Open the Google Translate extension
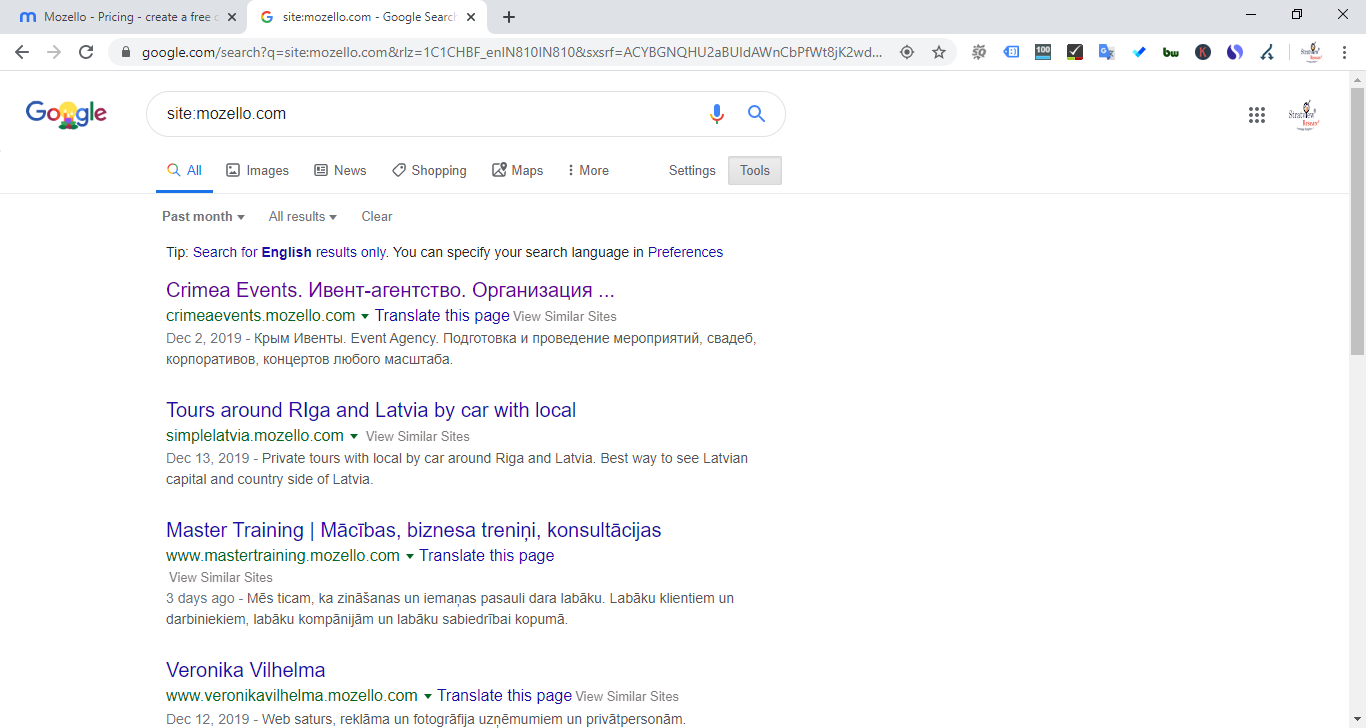The height and width of the screenshot is (728, 1366). [x=1107, y=52]
